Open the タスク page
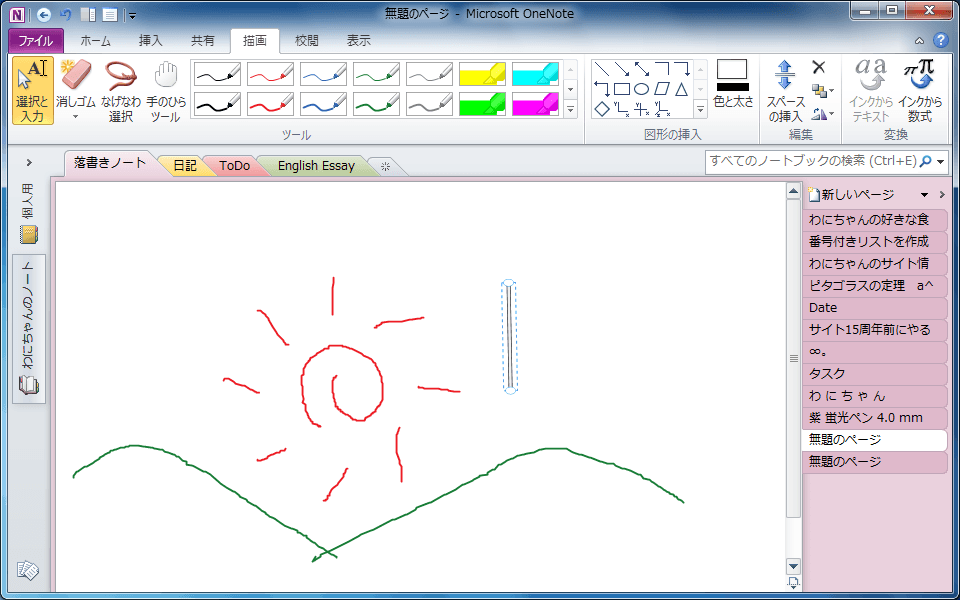 point(875,373)
